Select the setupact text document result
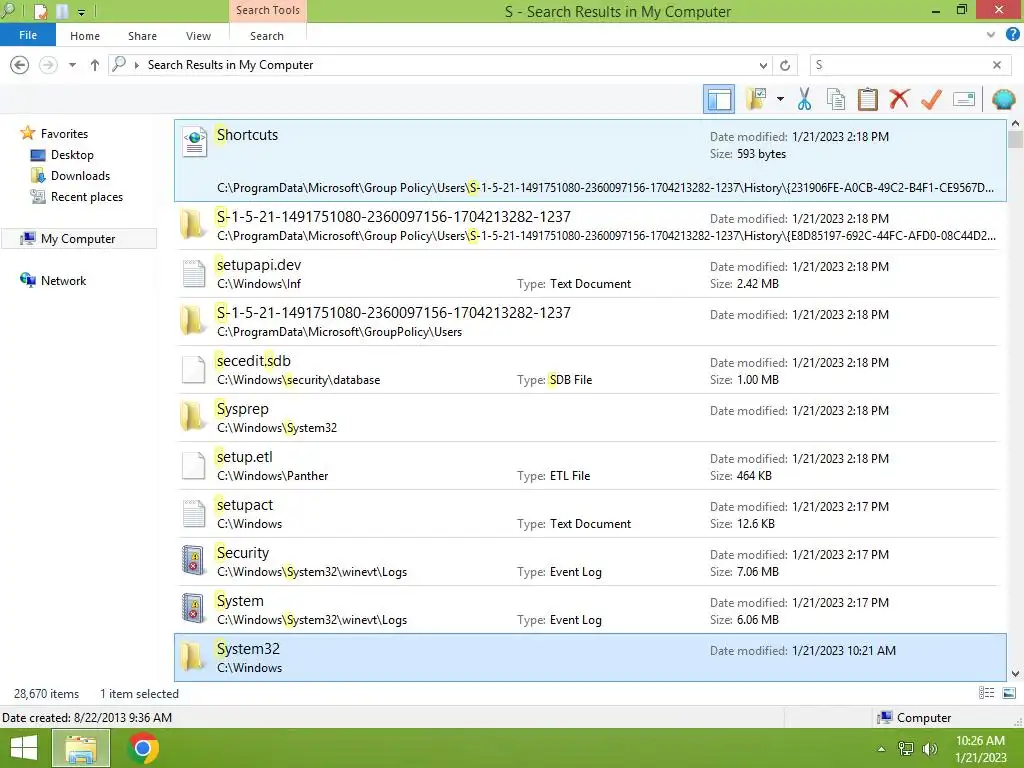This screenshot has height=768, width=1024. [588, 514]
